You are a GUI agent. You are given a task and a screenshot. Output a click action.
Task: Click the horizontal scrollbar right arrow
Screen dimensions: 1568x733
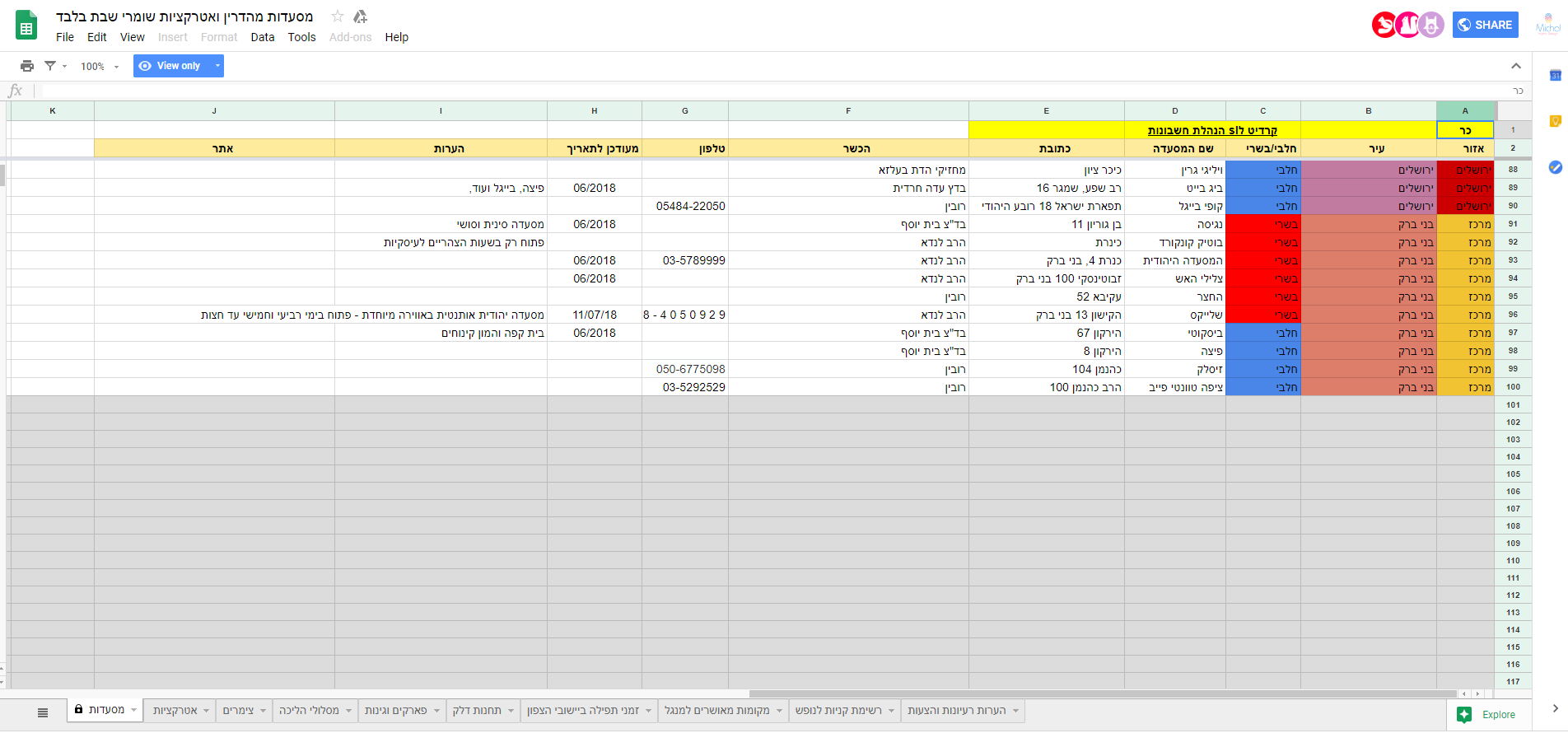[x=1477, y=693]
